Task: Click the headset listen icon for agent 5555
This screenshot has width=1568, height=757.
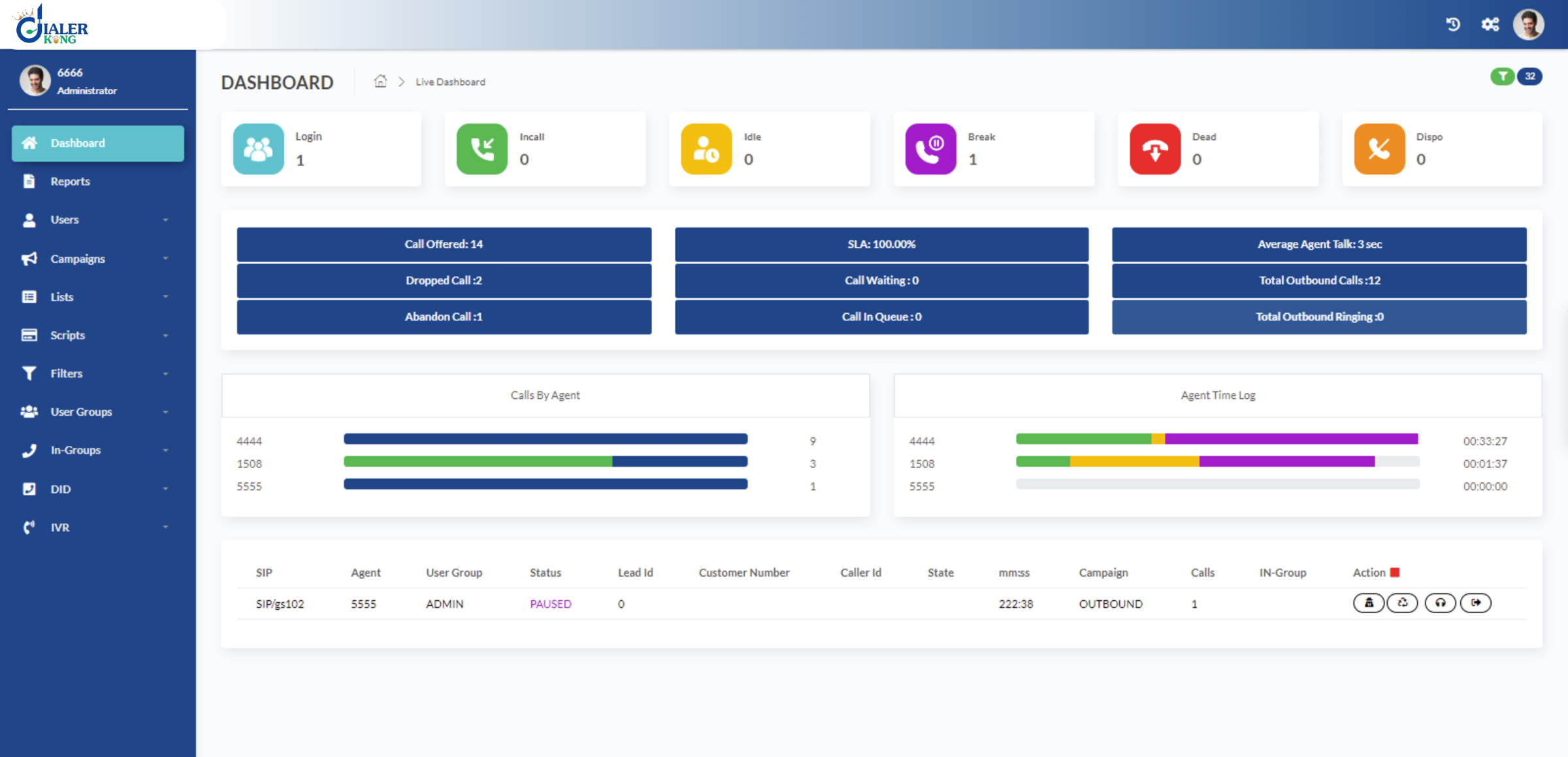Action: coord(1440,603)
